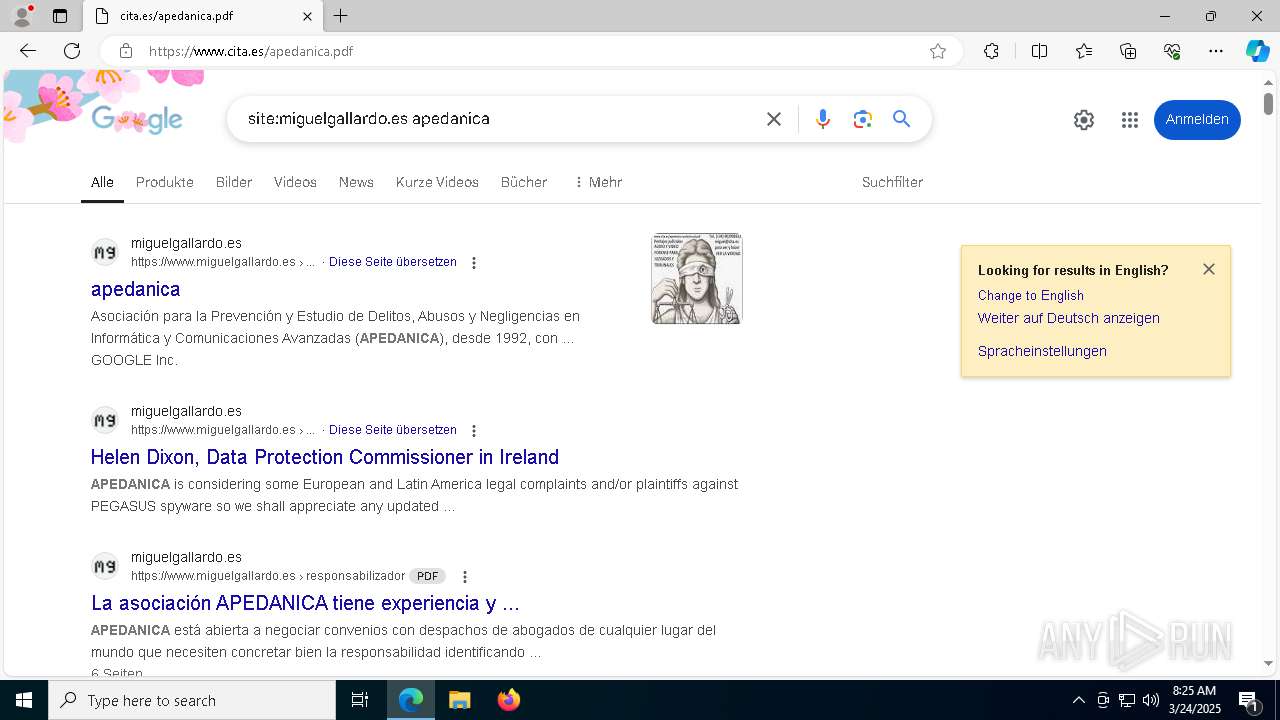Viewport: 1280px width, 720px height.
Task: Select the Alle results tab
Action: [x=102, y=182]
